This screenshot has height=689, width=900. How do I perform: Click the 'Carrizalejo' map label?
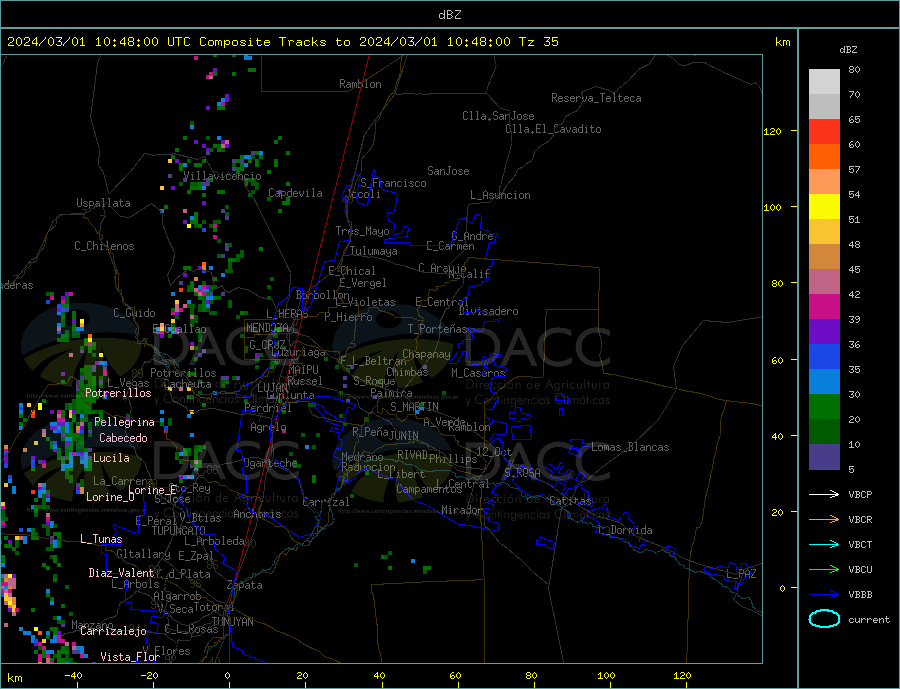114,632
